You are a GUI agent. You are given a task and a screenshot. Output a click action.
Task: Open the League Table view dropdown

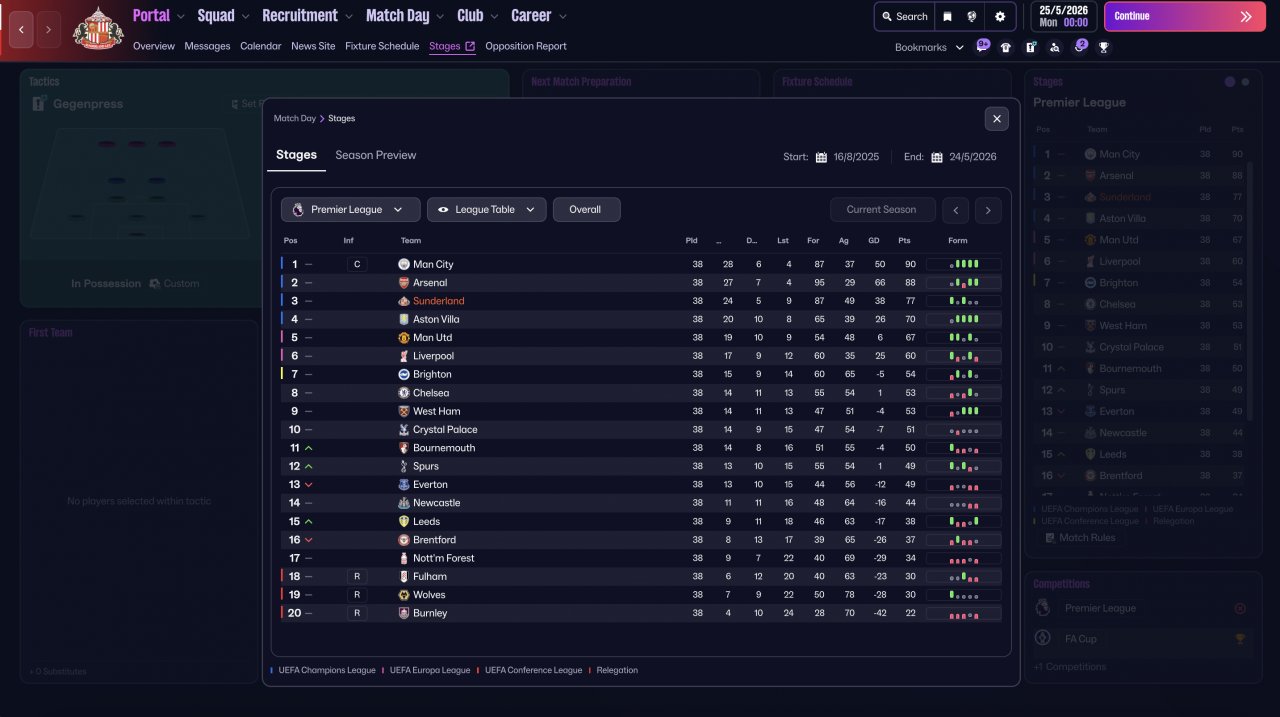click(487, 209)
